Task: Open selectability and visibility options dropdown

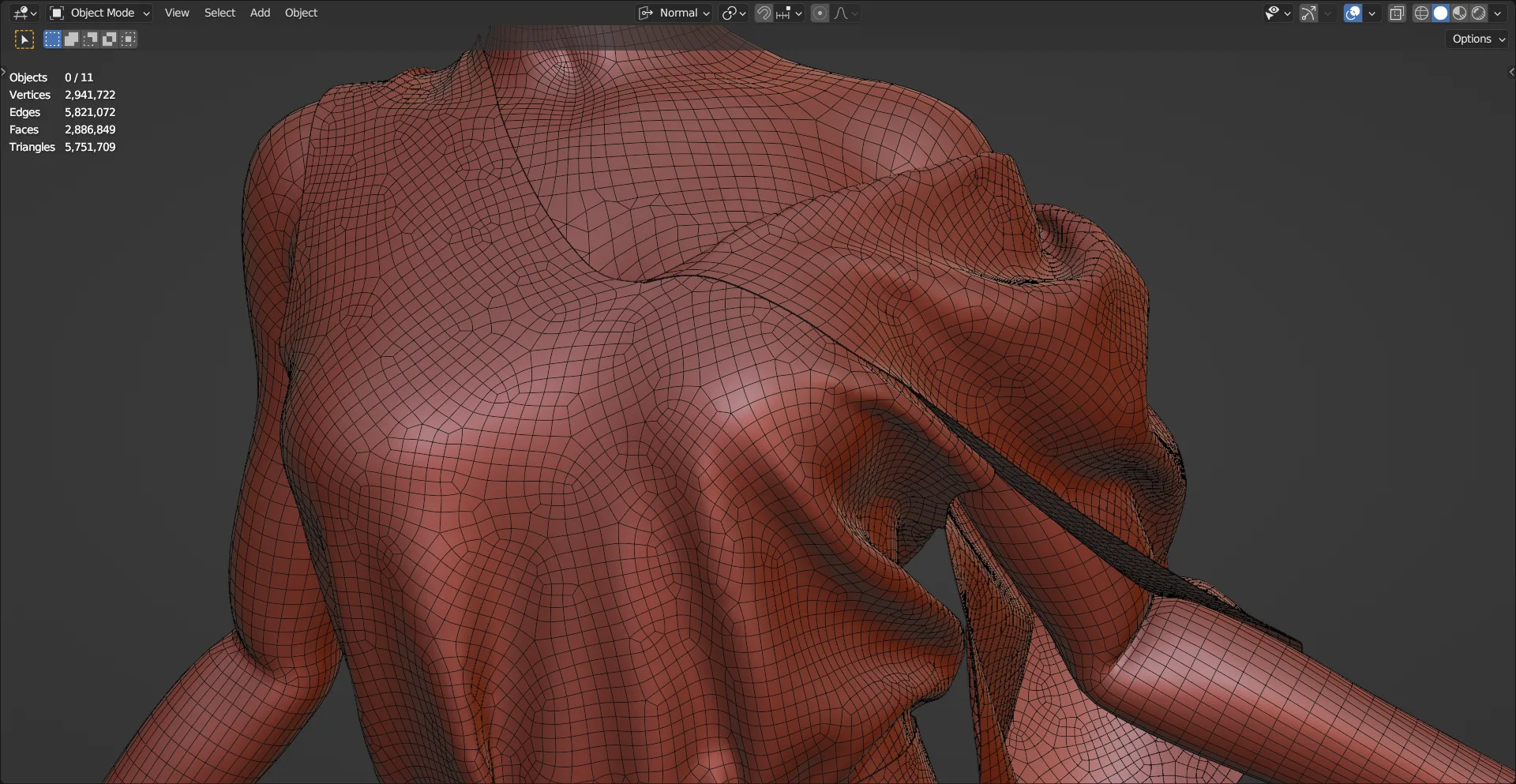Action: [1277, 13]
